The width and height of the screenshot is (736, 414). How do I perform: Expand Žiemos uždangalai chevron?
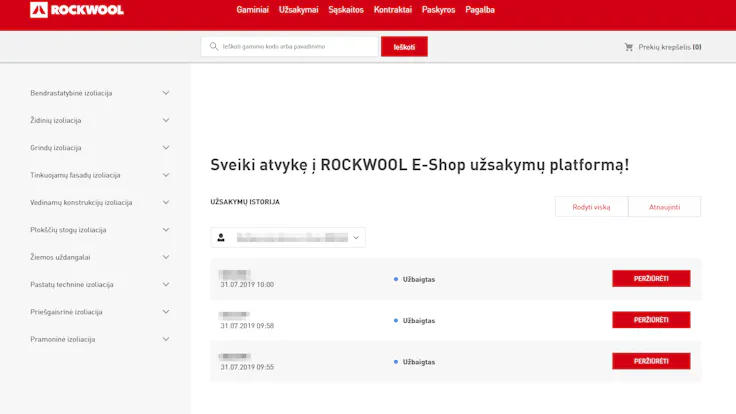(166, 257)
